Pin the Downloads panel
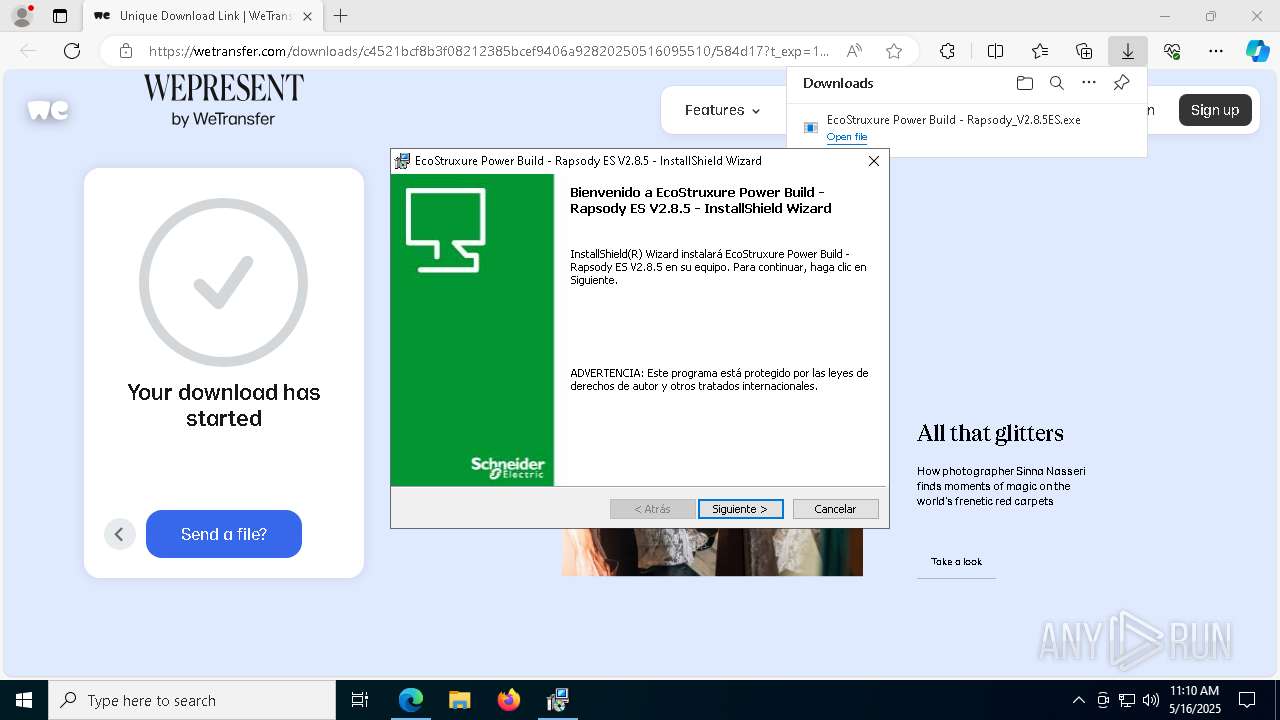 (1122, 83)
